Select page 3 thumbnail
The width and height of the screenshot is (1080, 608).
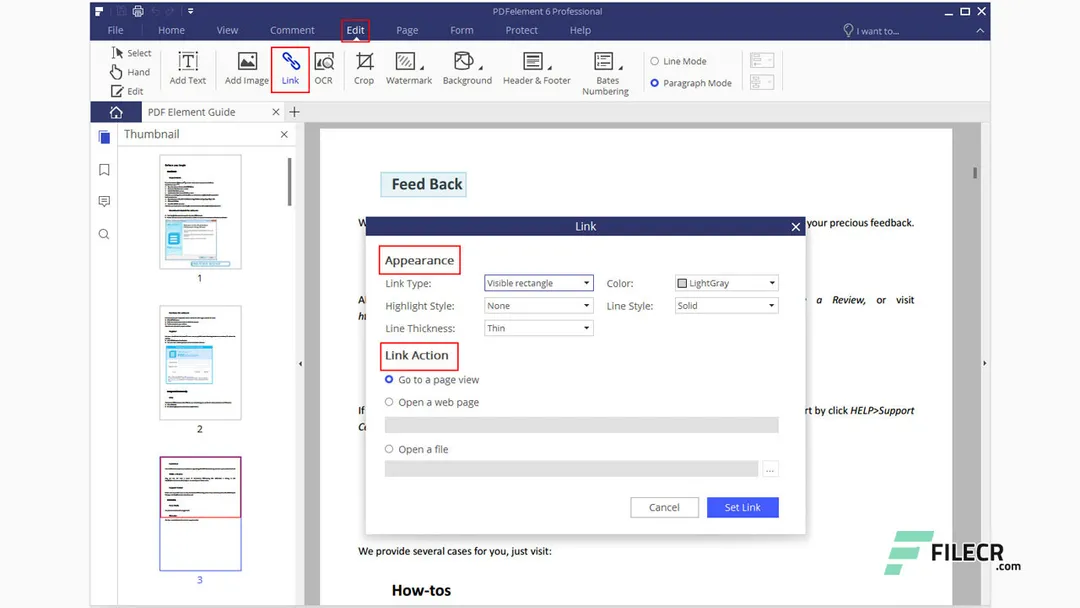tap(200, 514)
